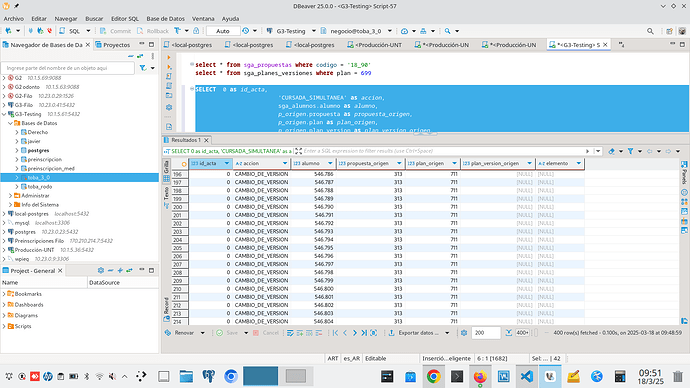This screenshot has width=690, height=388.
Task: Open Chrome from the taskbar
Action: [433, 377]
